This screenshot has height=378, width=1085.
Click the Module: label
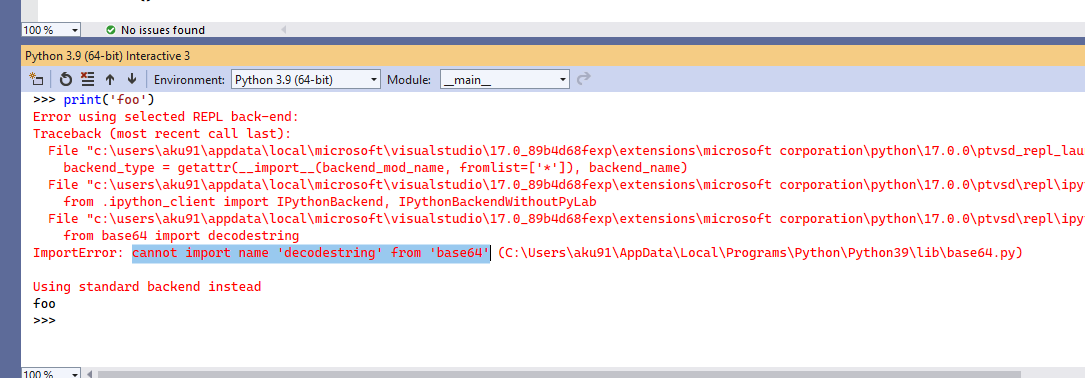(x=410, y=80)
